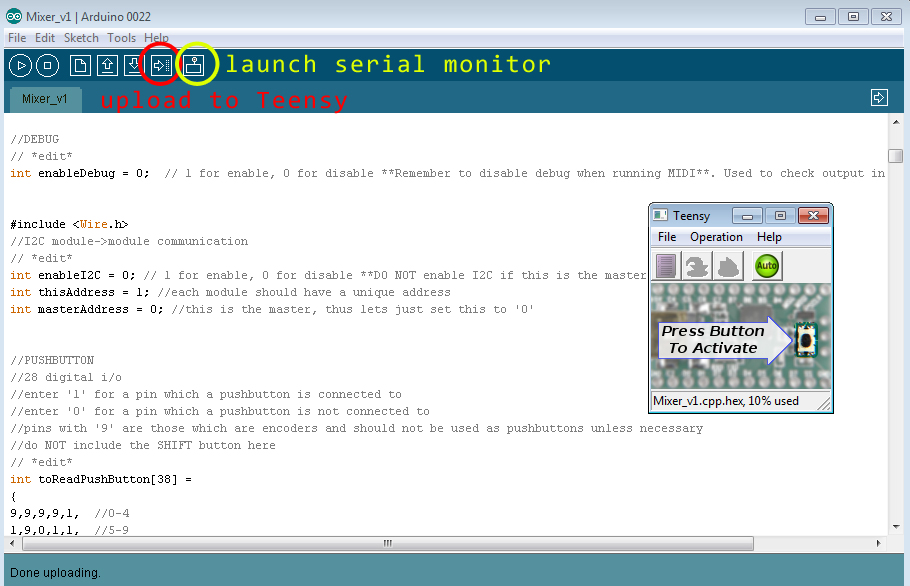Image resolution: width=910 pixels, height=586 pixels.
Task: Click the Verify (play) button in Arduino toolbar
Action: pyautogui.click(x=20, y=66)
